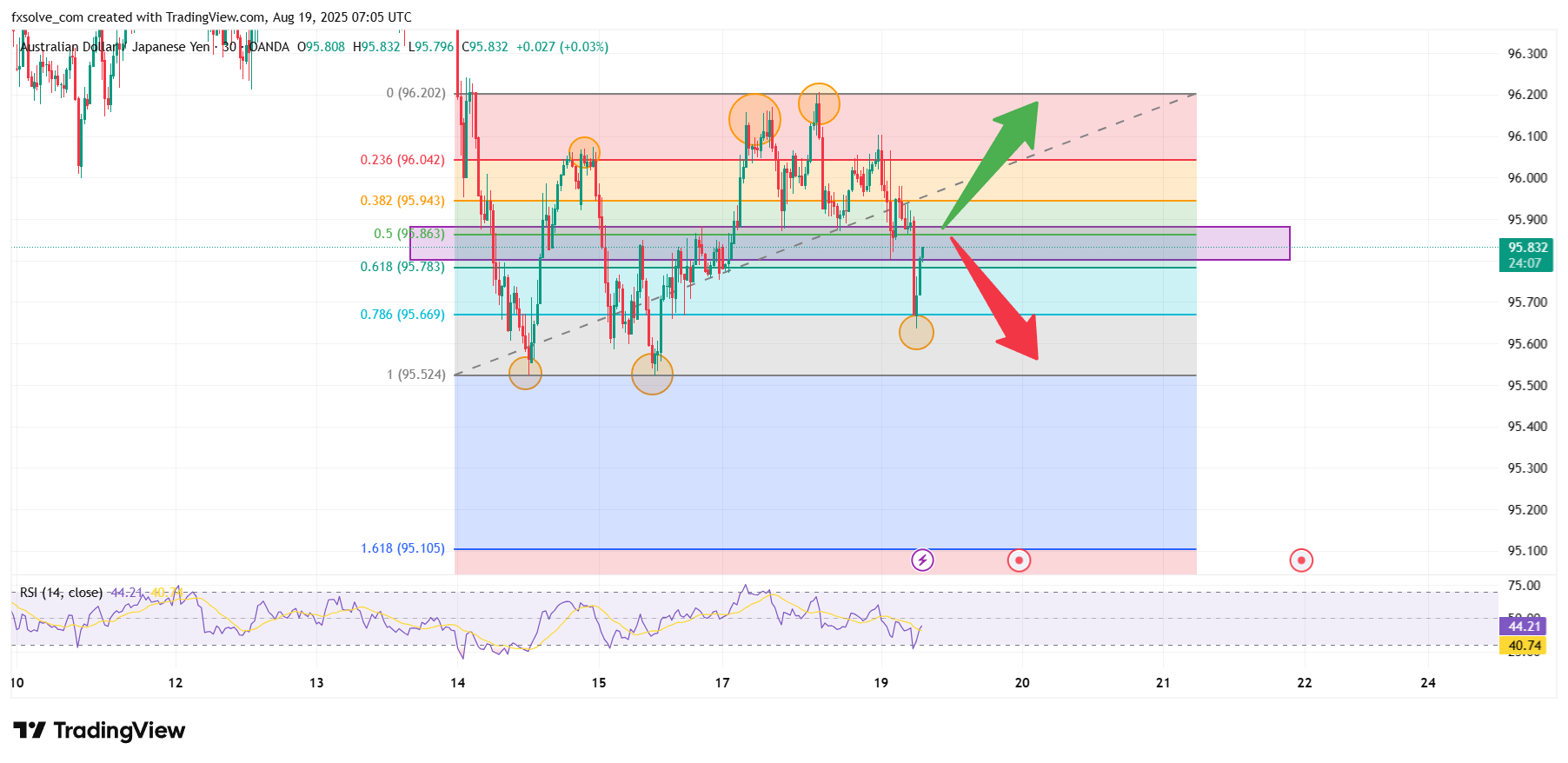The height and width of the screenshot is (763, 1568).
Task: Click the purple 44.21 RSI value tag on axis
Action: pos(1525,626)
